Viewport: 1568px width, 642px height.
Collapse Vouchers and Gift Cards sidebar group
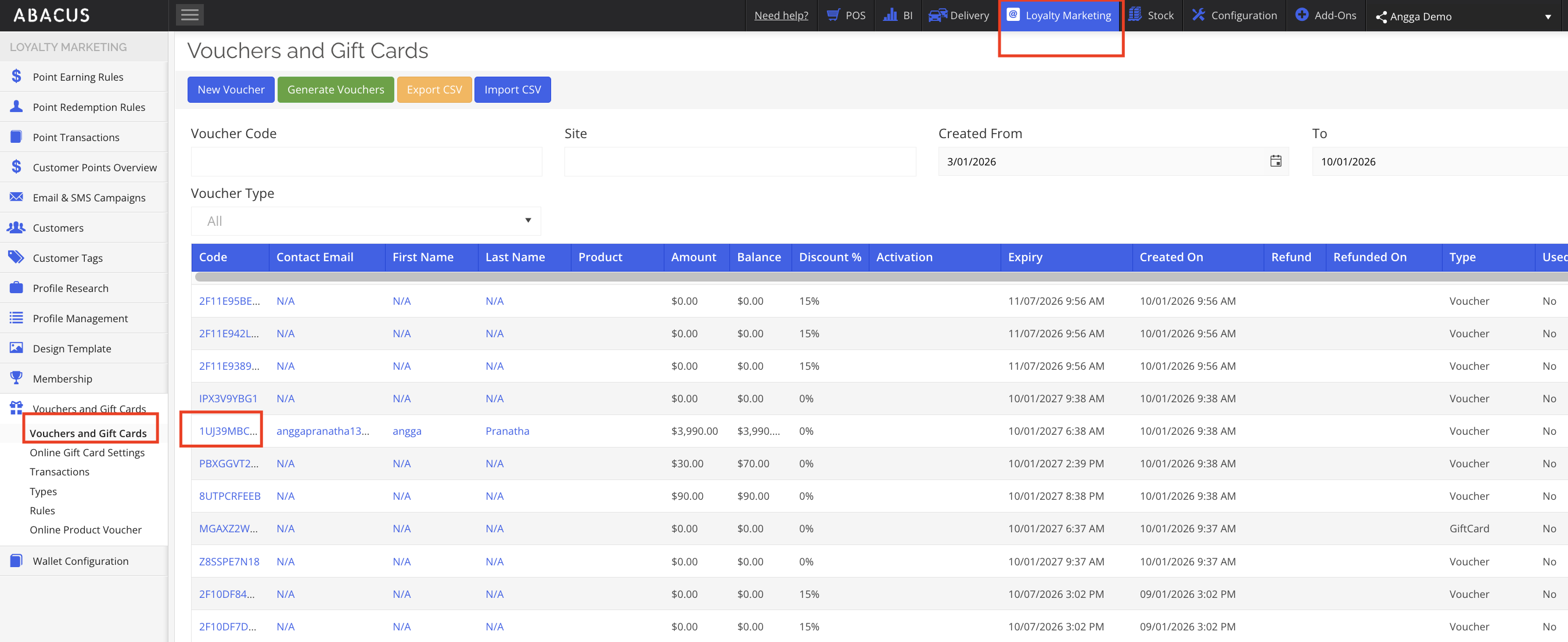(89, 407)
